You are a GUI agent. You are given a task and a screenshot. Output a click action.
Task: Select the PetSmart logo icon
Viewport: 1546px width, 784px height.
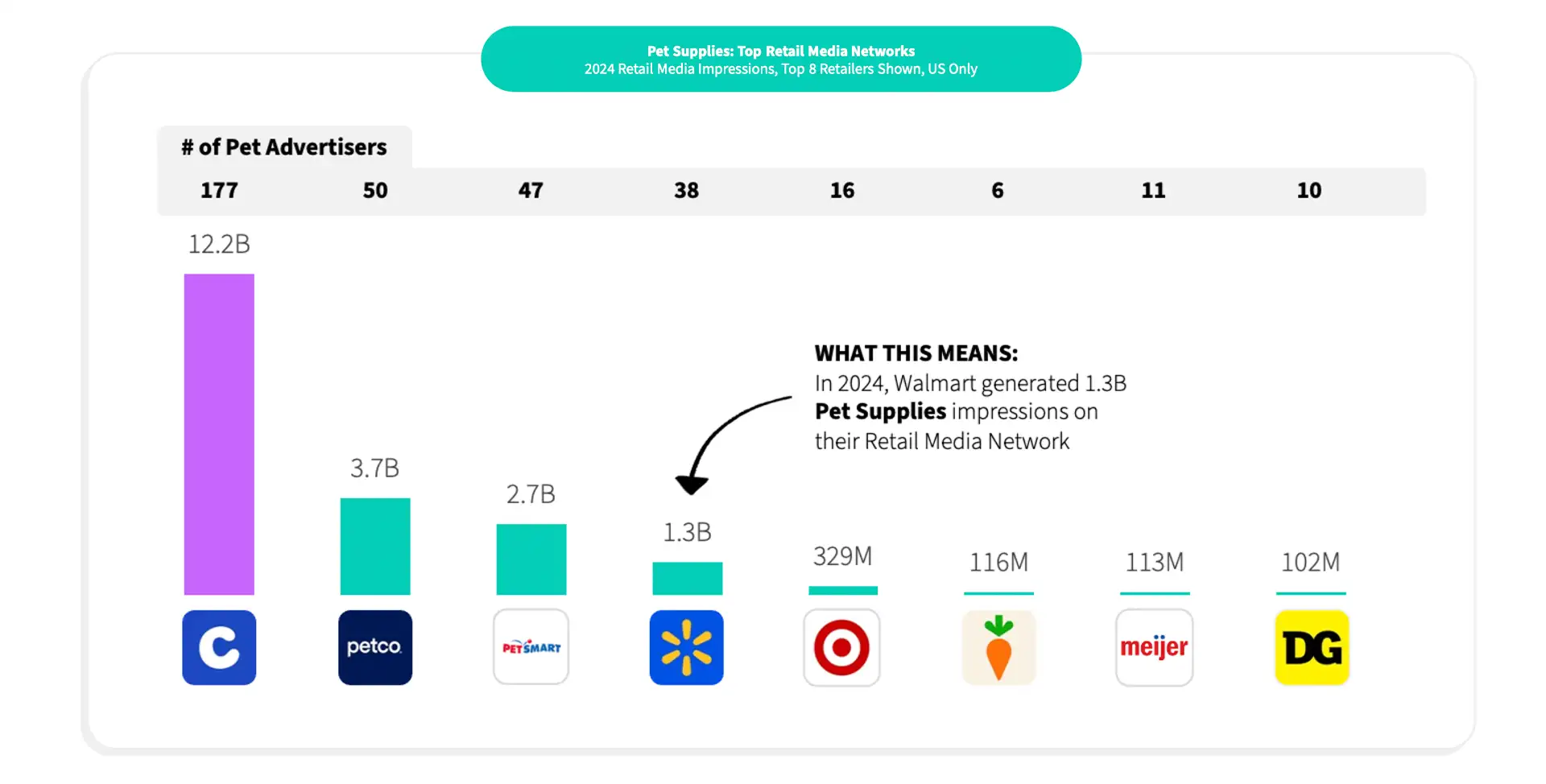[x=531, y=647]
